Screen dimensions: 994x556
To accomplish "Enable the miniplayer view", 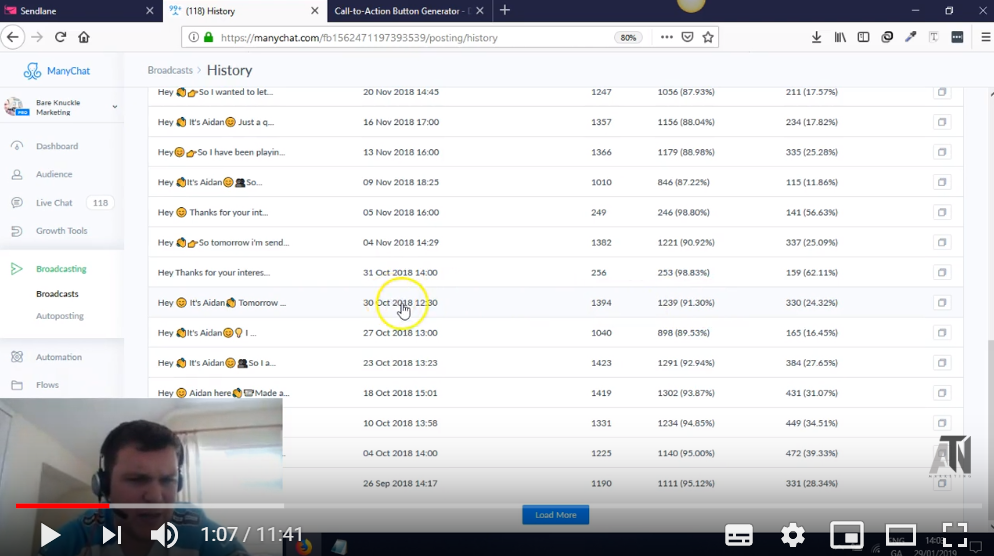I will 847,535.
